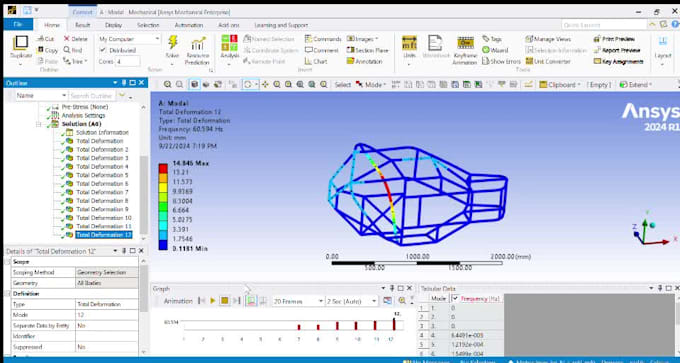Switch to the Result ribbon tab
The height and width of the screenshot is (363, 680).
[x=82, y=25]
